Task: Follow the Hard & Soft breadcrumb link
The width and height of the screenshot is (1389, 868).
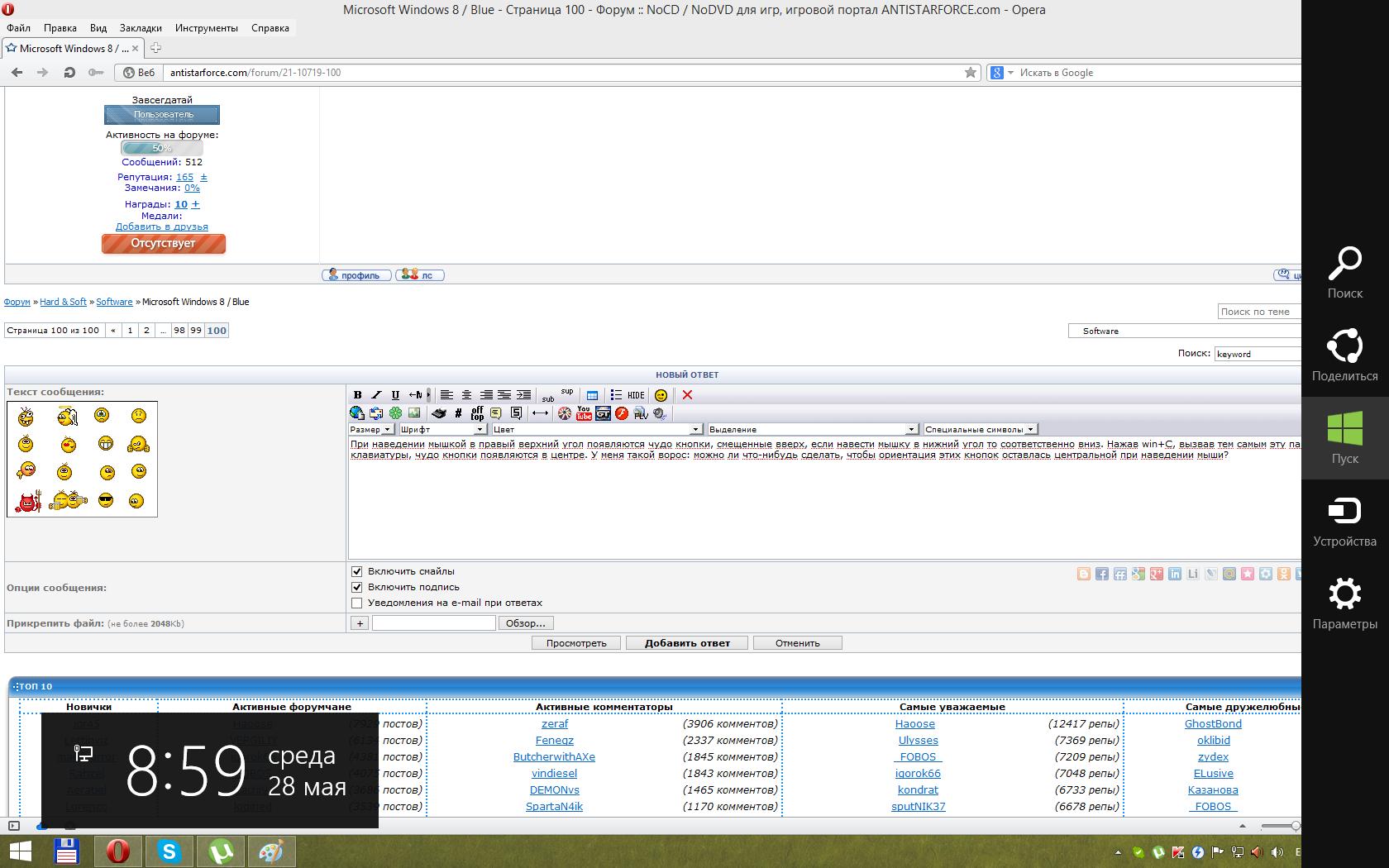Action: [63, 302]
